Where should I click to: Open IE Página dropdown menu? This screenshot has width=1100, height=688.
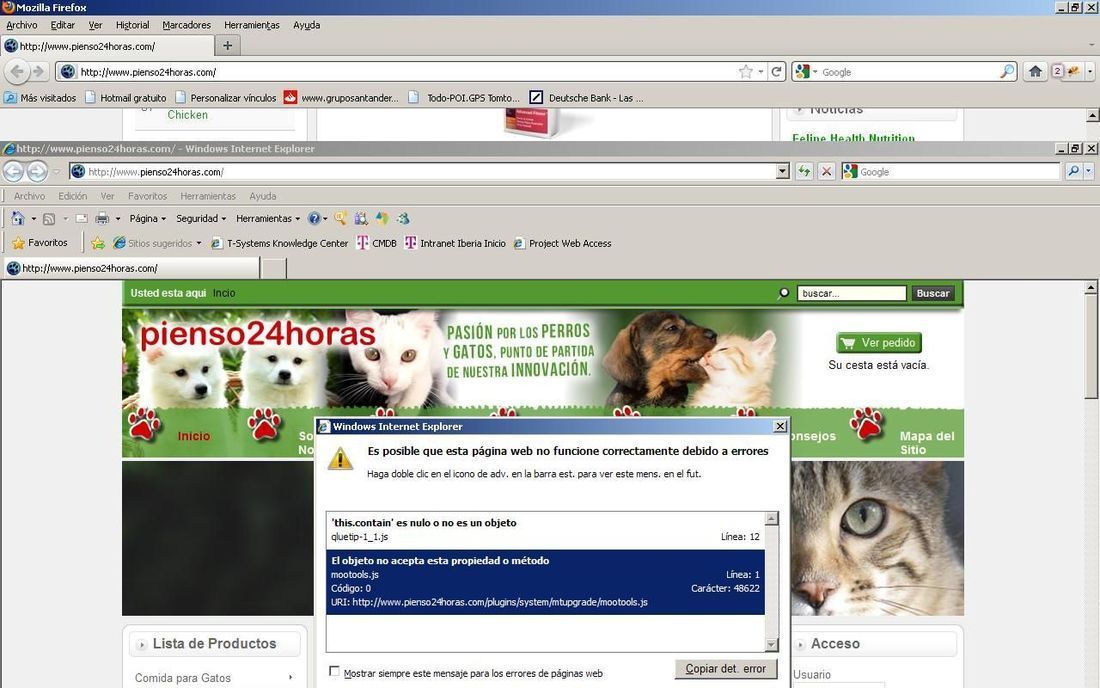click(x=147, y=219)
